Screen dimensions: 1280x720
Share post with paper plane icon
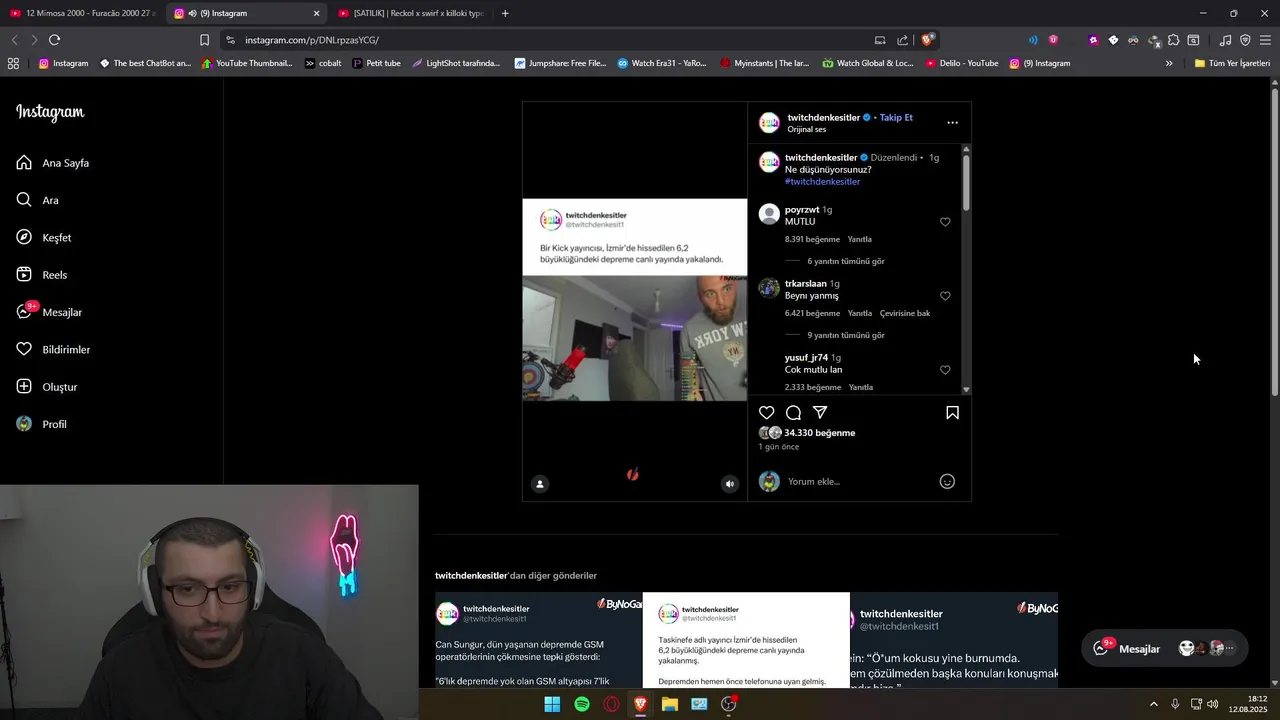(820, 413)
